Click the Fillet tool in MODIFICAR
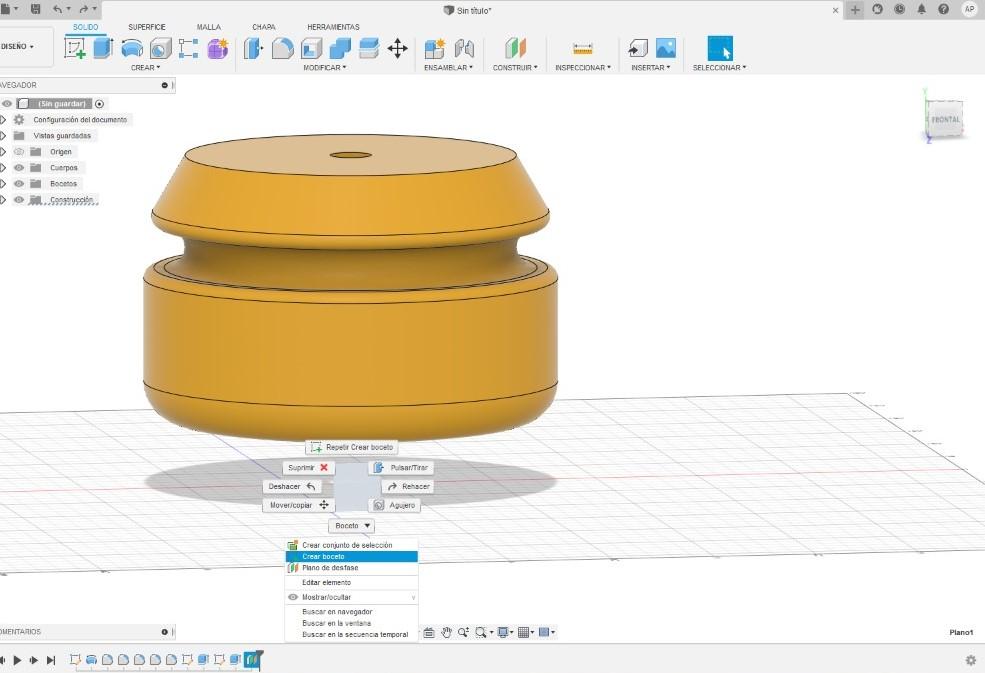Viewport: 985px width, 673px height. [x=283, y=48]
